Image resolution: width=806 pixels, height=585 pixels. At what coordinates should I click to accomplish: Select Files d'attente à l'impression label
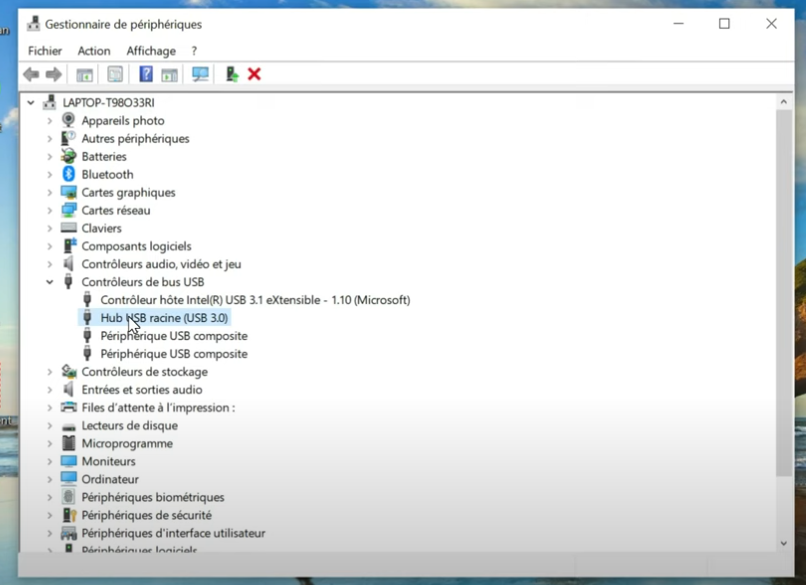(158, 408)
